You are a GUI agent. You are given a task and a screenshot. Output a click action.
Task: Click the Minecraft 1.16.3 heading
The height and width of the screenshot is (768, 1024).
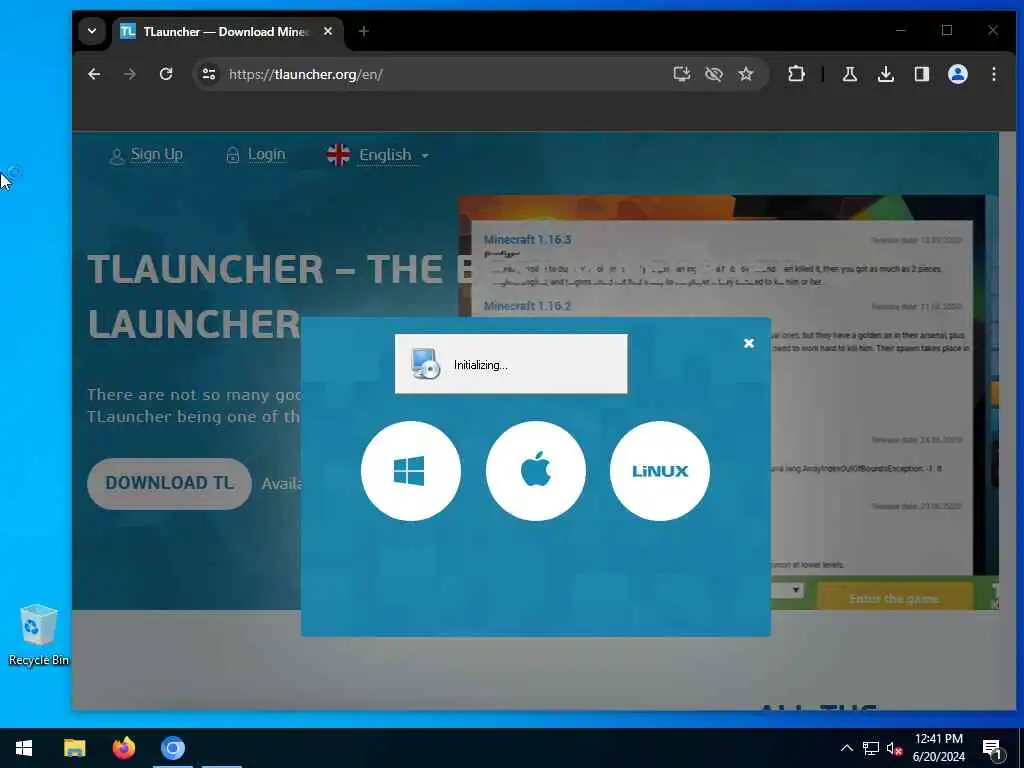pyautogui.click(x=528, y=240)
